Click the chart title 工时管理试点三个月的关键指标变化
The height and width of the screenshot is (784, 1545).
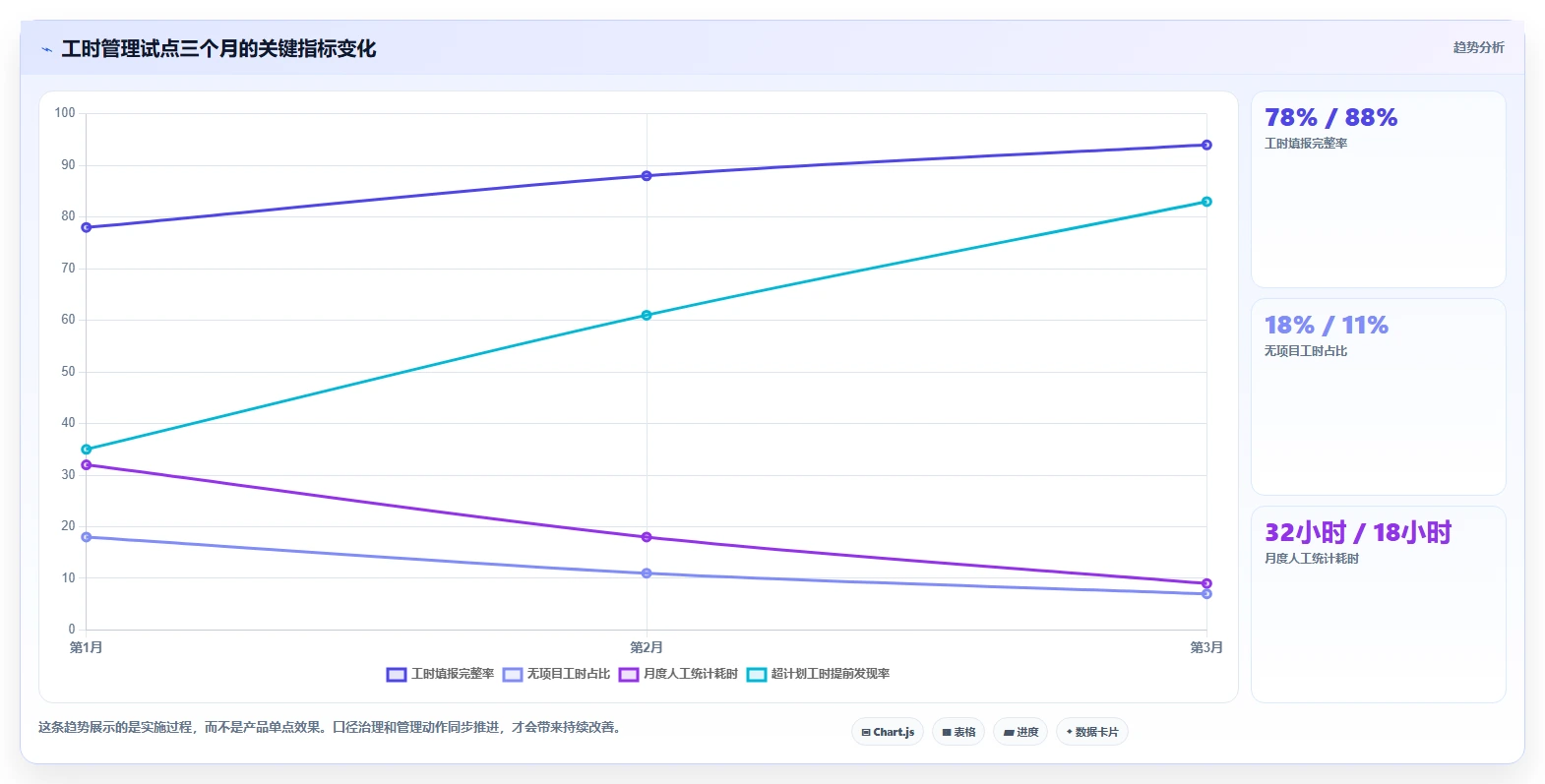tap(218, 49)
